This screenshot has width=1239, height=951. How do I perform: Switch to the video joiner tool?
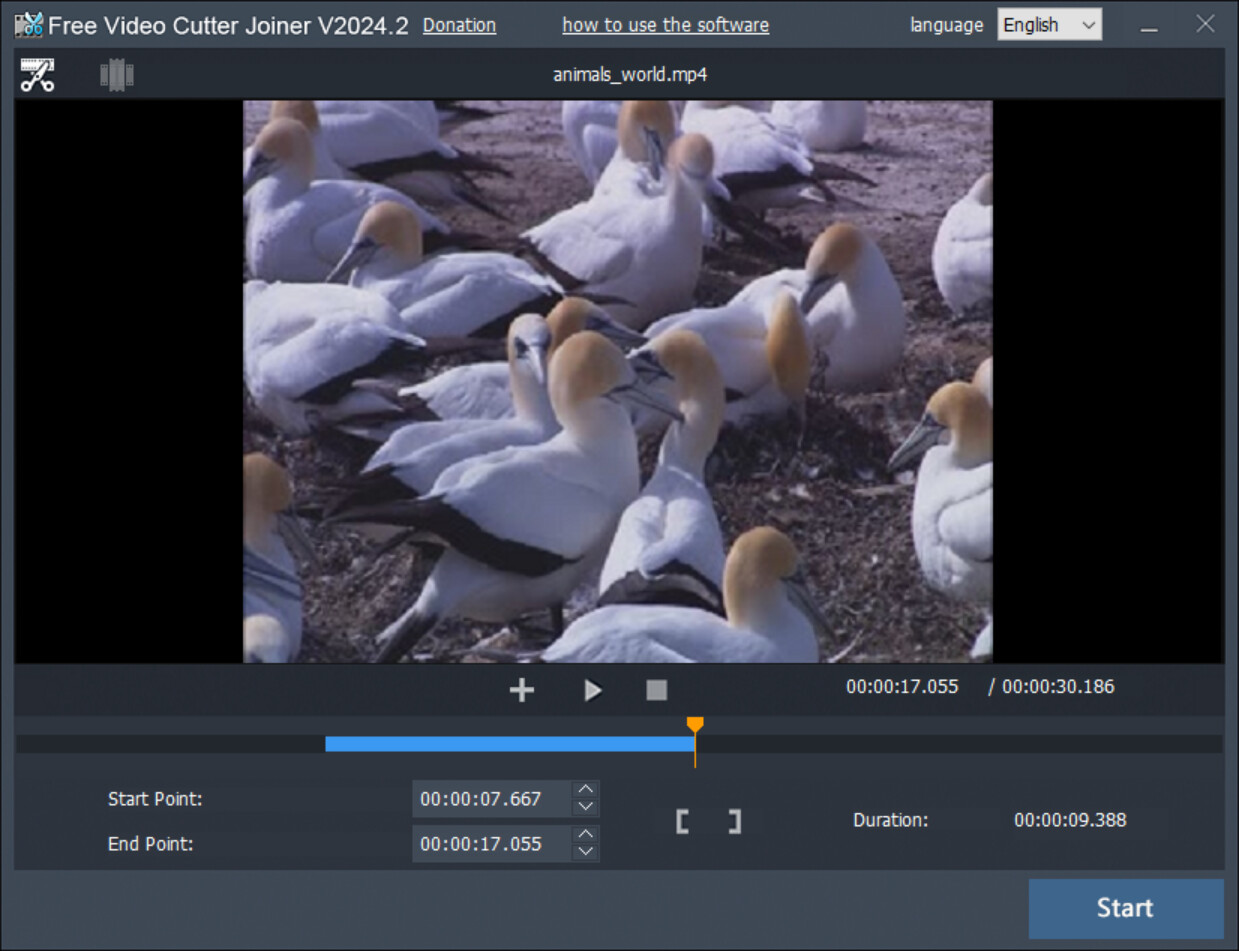click(x=117, y=73)
